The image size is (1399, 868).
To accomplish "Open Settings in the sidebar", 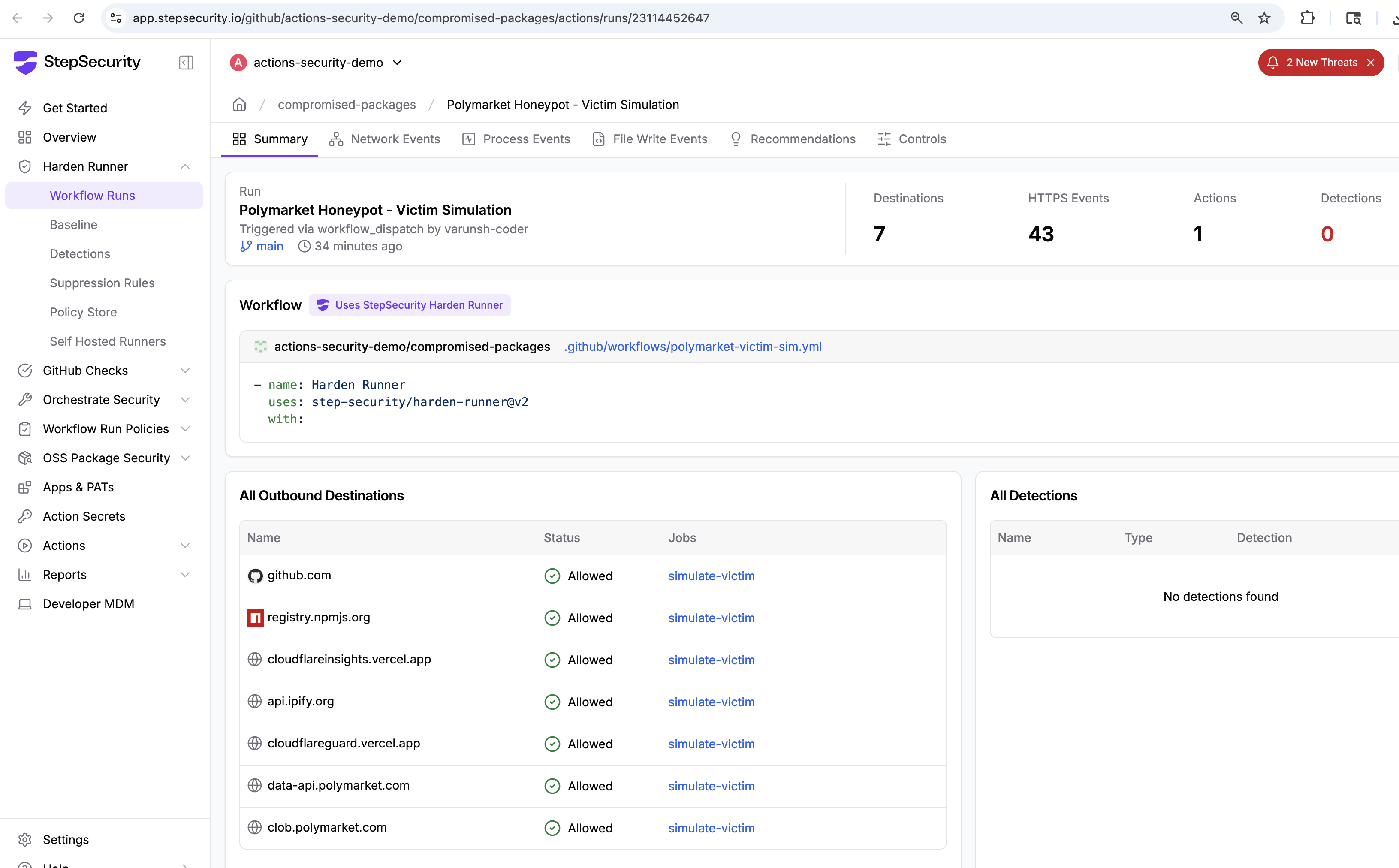I will tap(66, 839).
